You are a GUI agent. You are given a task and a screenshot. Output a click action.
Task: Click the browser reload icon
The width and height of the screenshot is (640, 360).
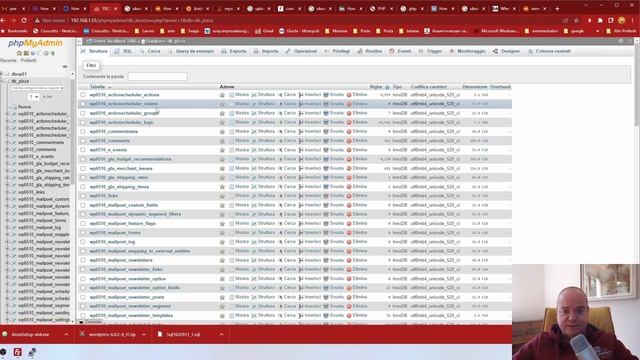24,20
